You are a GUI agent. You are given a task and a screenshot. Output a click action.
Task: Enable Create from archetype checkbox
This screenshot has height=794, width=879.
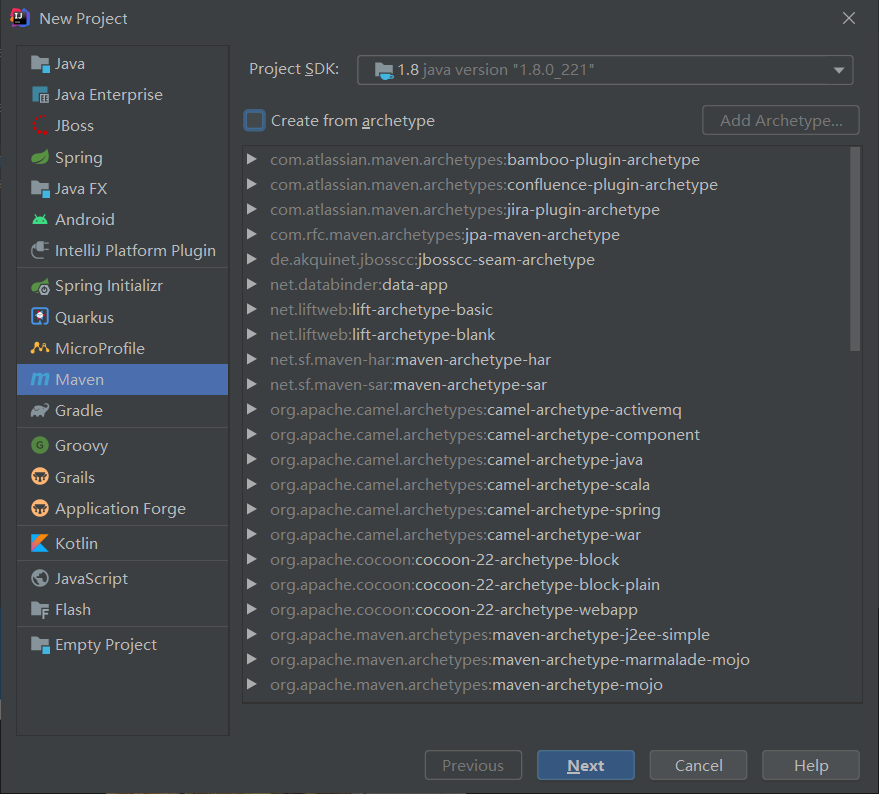click(255, 121)
